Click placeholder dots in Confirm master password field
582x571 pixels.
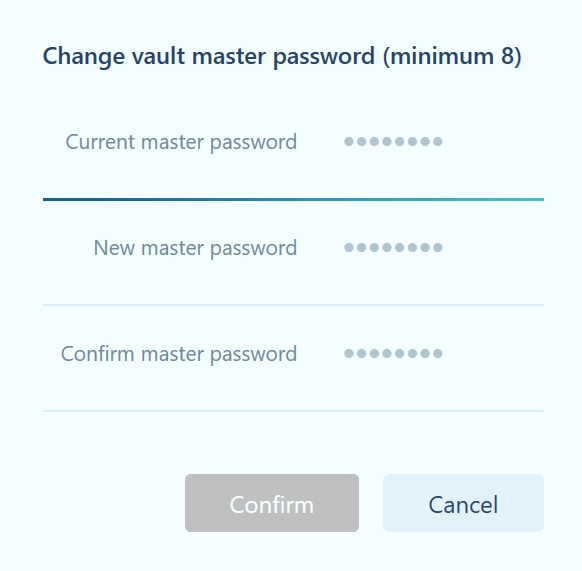click(393, 353)
